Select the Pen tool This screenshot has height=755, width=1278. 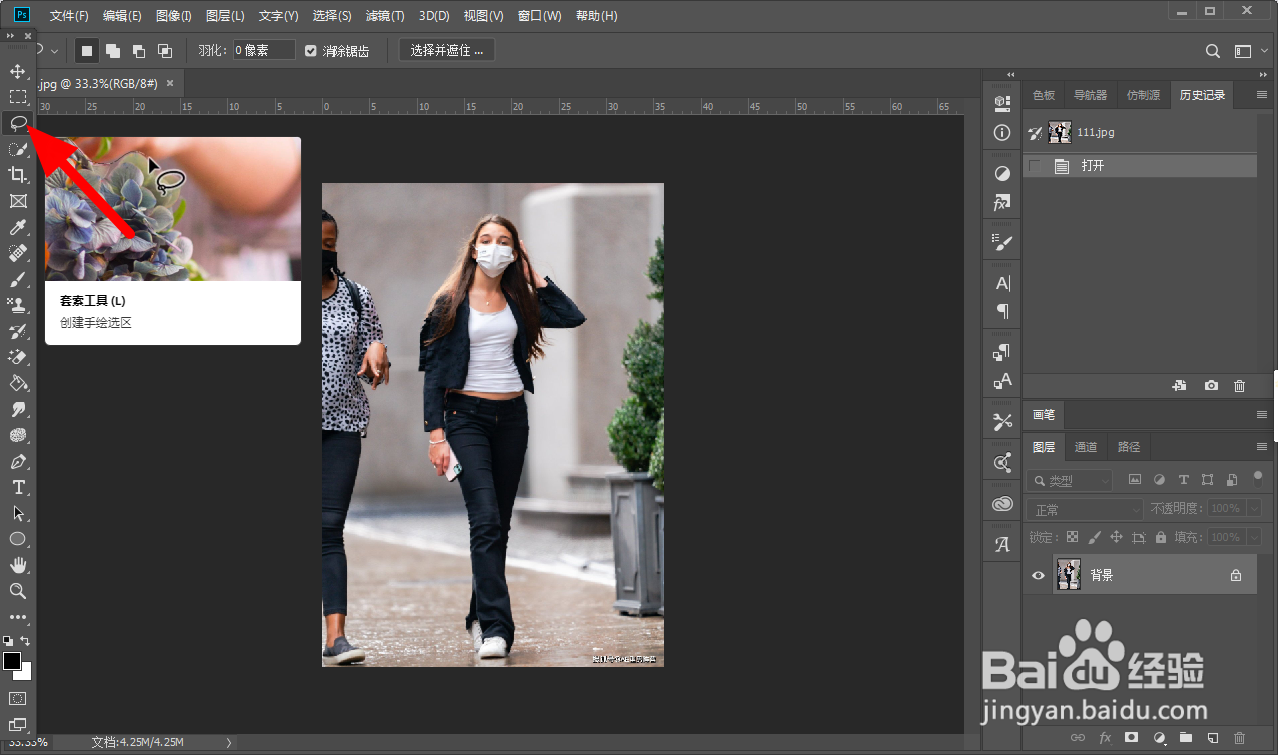point(17,461)
